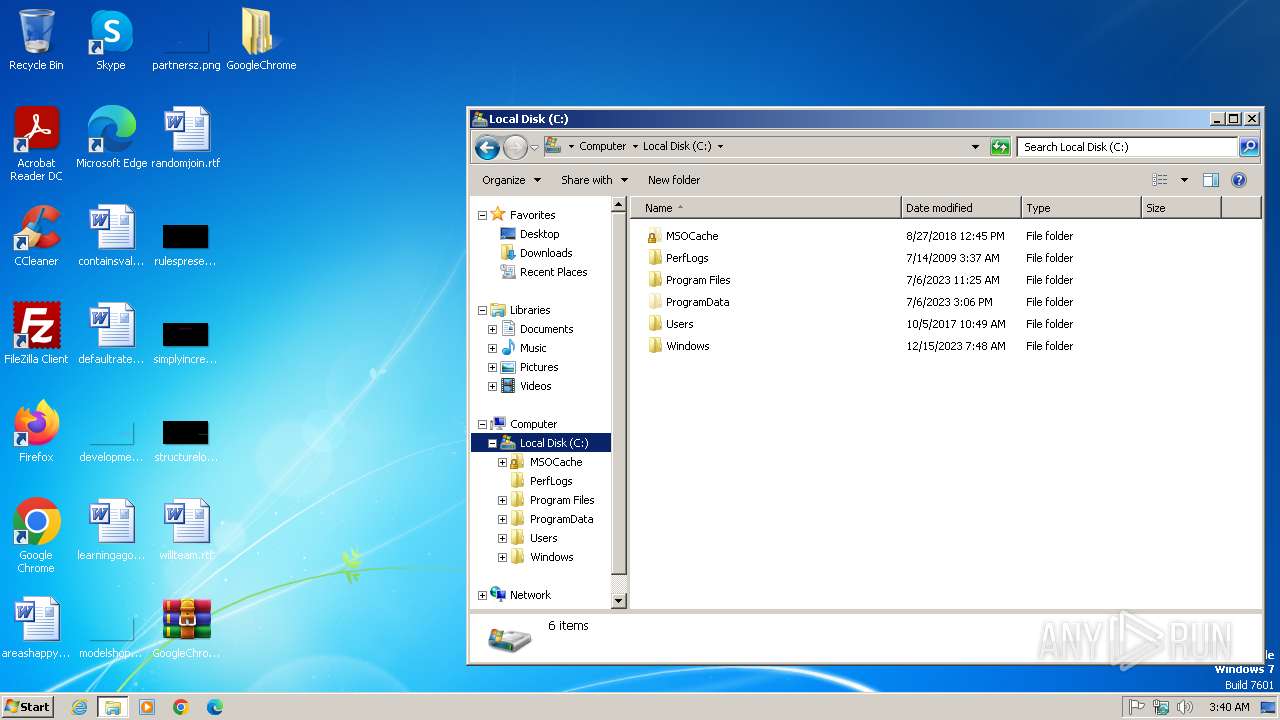Expand the Documents library node

(x=492, y=329)
